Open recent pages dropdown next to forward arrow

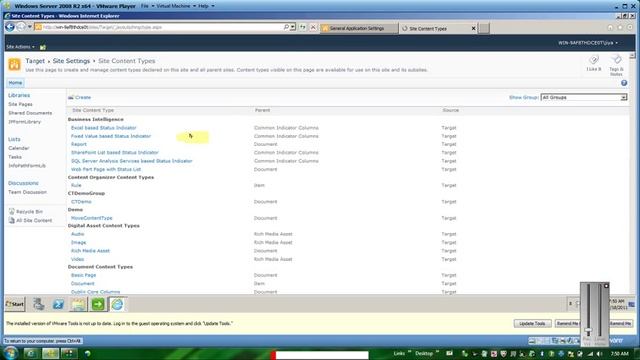[x=29, y=27]
